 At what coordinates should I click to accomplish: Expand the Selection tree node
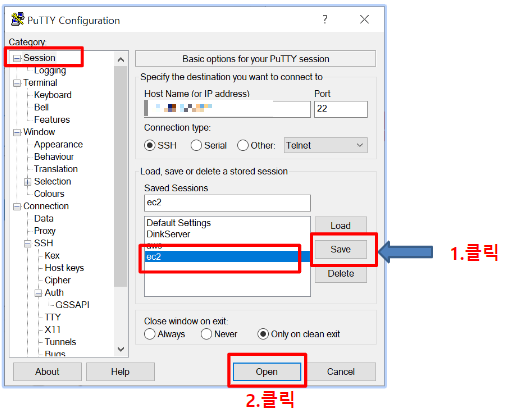click(x=27, y=182)
